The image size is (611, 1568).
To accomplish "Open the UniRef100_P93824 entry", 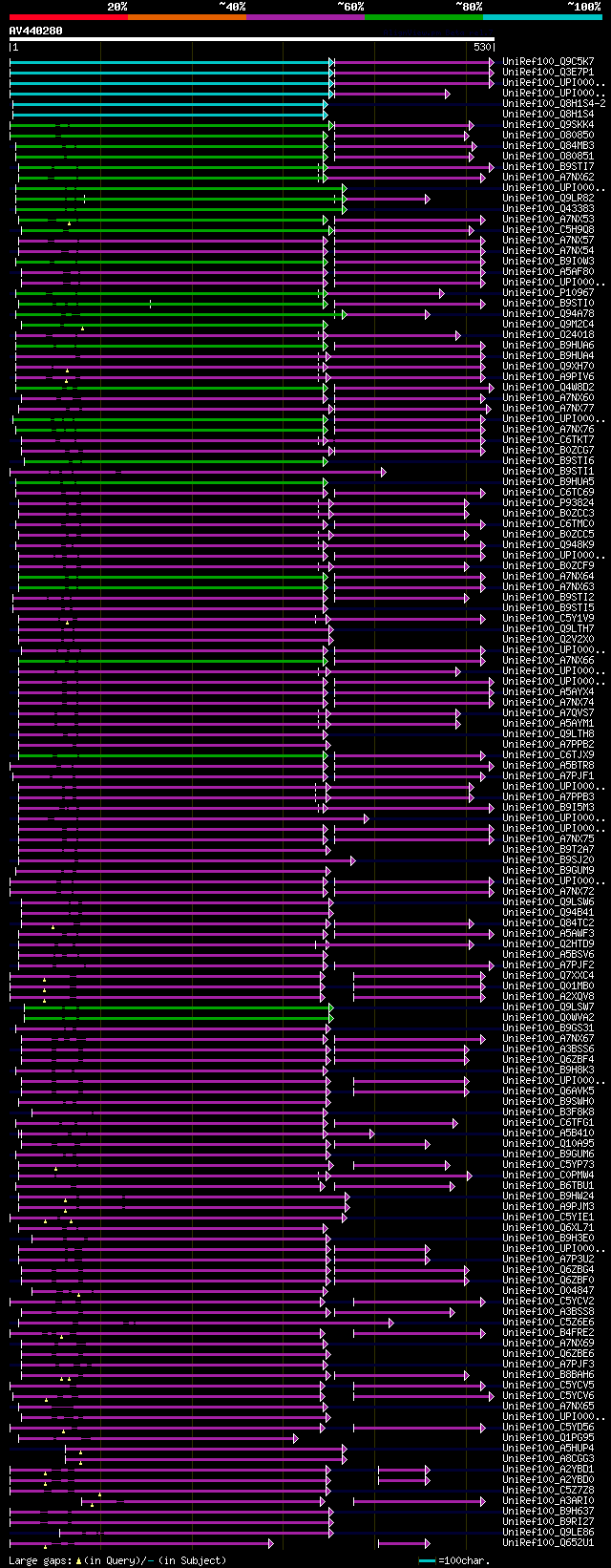I will click(x=548, y=502).
